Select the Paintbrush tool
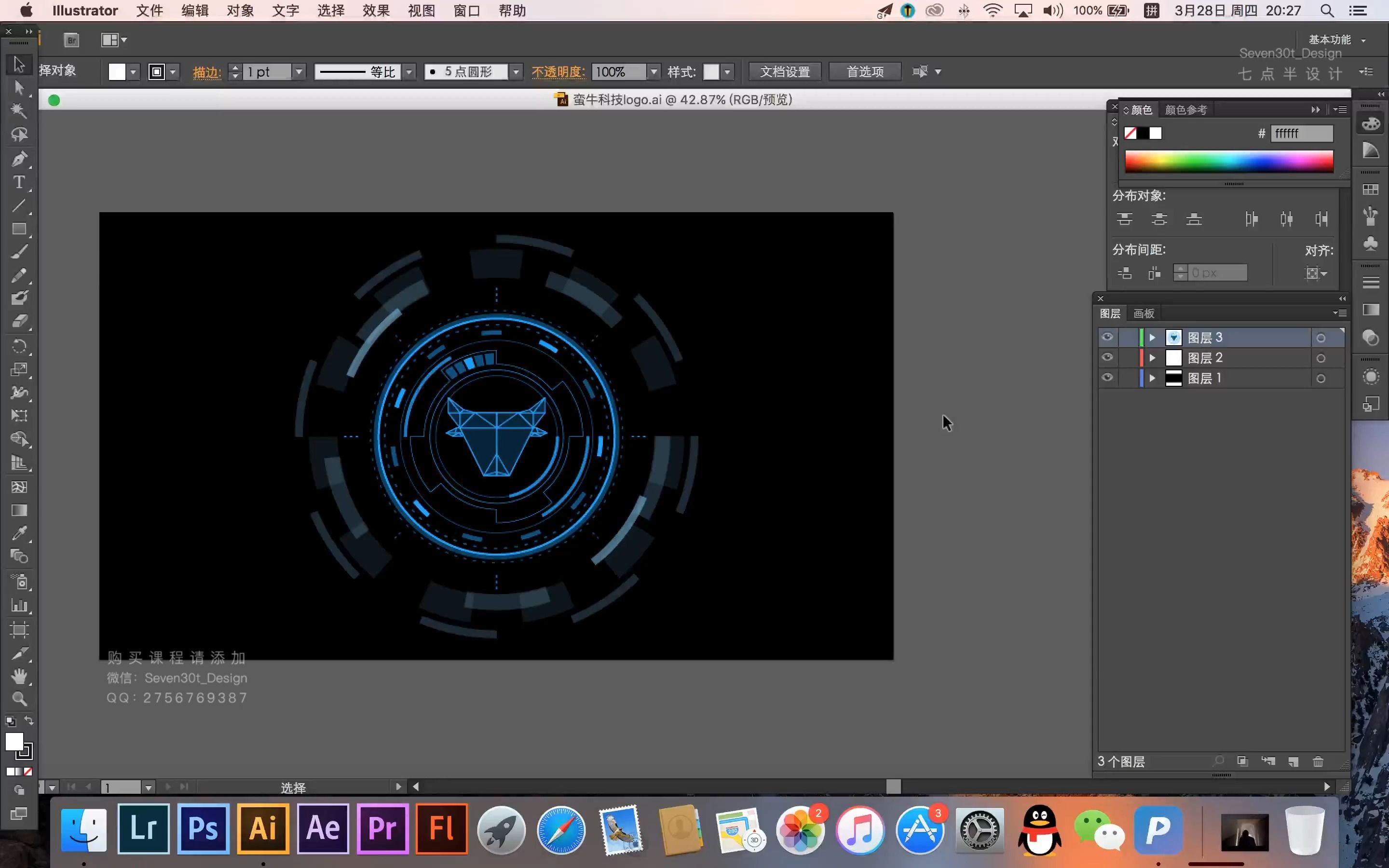 (19, 252)
